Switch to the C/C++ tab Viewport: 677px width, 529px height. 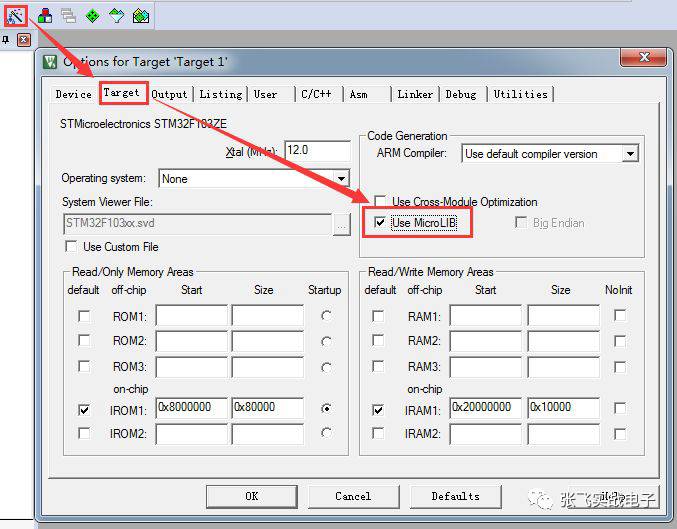click(316, 94)
